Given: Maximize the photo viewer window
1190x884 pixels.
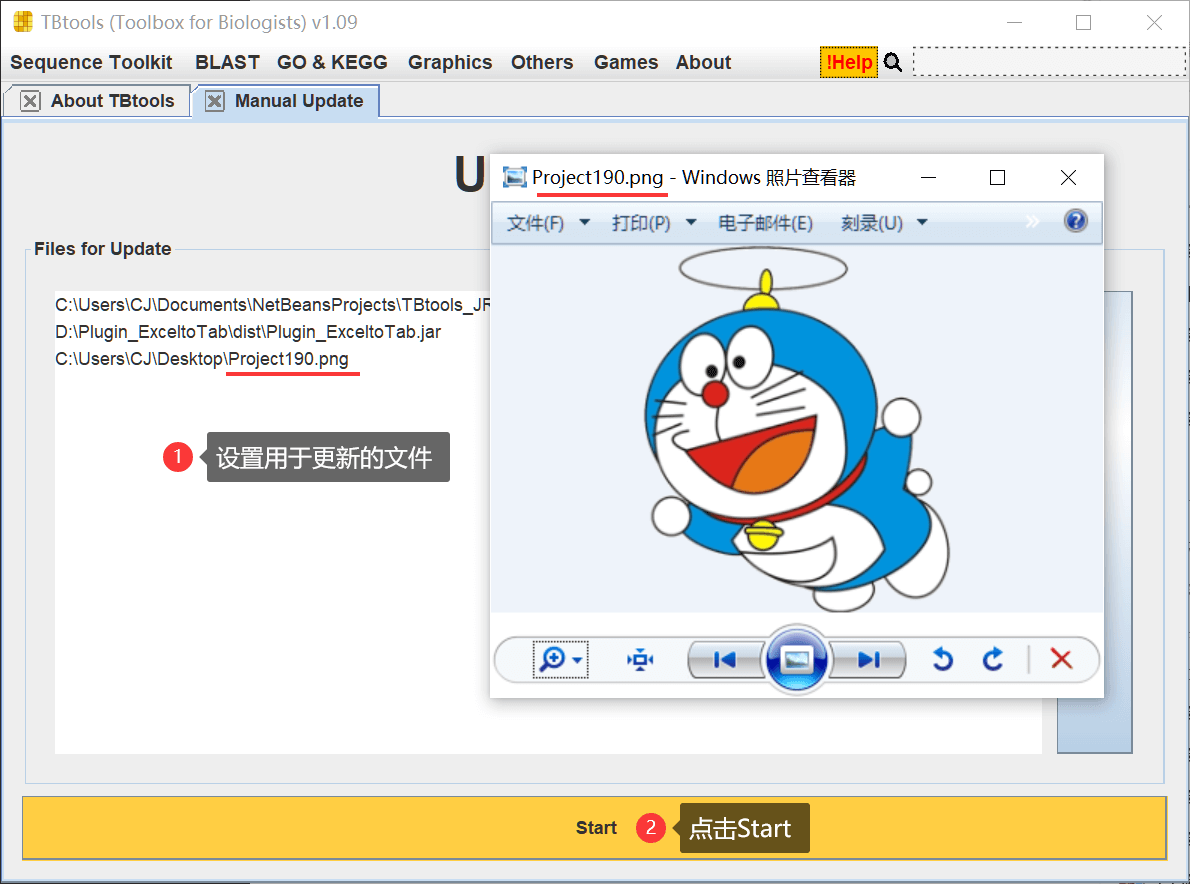Looking at the screenshot, I should (x=997, y=178).
